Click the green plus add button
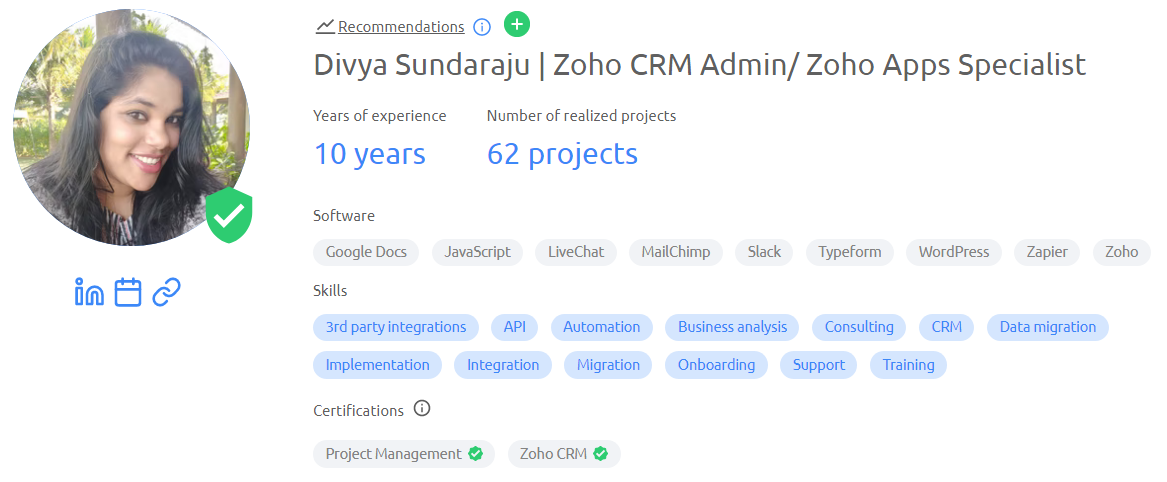The image size is (1167, 482). [517, 25]
